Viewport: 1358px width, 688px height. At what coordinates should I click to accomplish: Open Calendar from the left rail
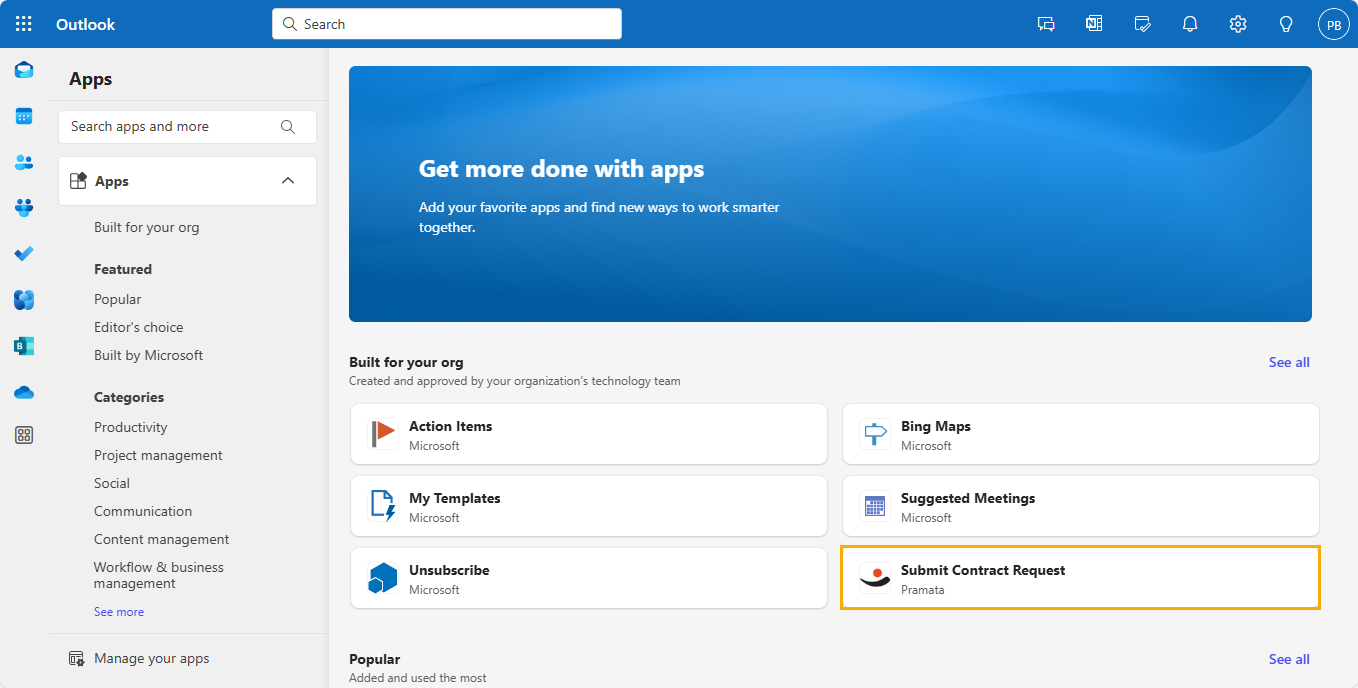[24, 116]
